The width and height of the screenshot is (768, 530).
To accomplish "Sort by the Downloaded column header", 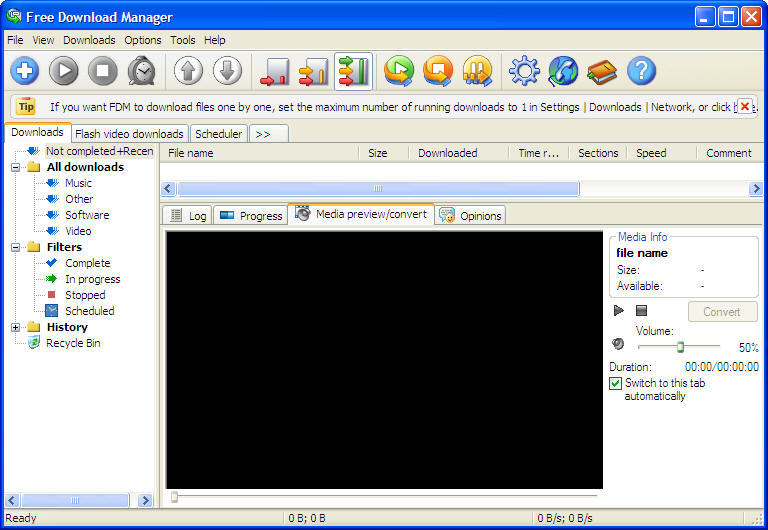I will pyautogui.click(x=459, y=153).
